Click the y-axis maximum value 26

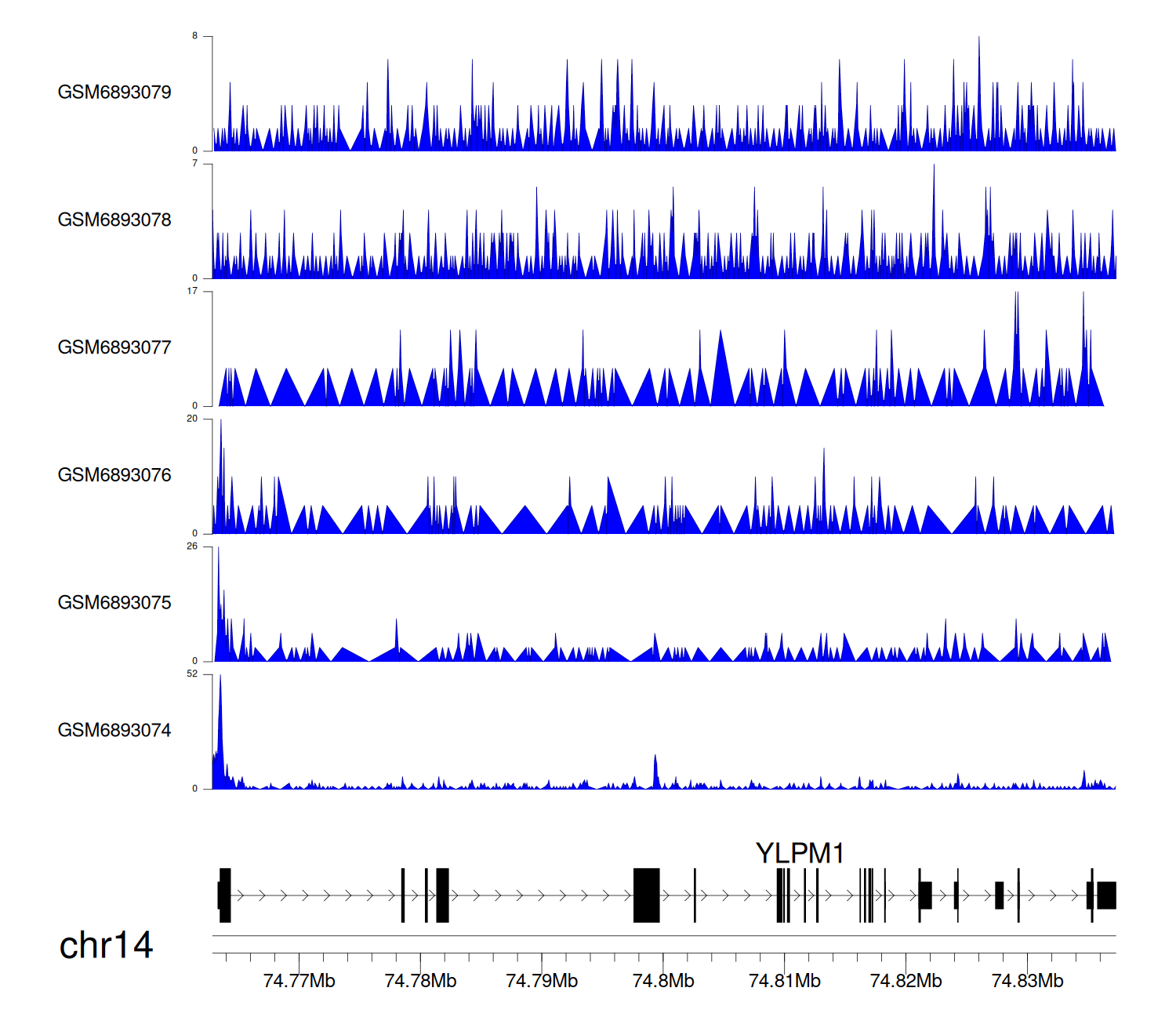pyautogui.click(x=192, y=547)
